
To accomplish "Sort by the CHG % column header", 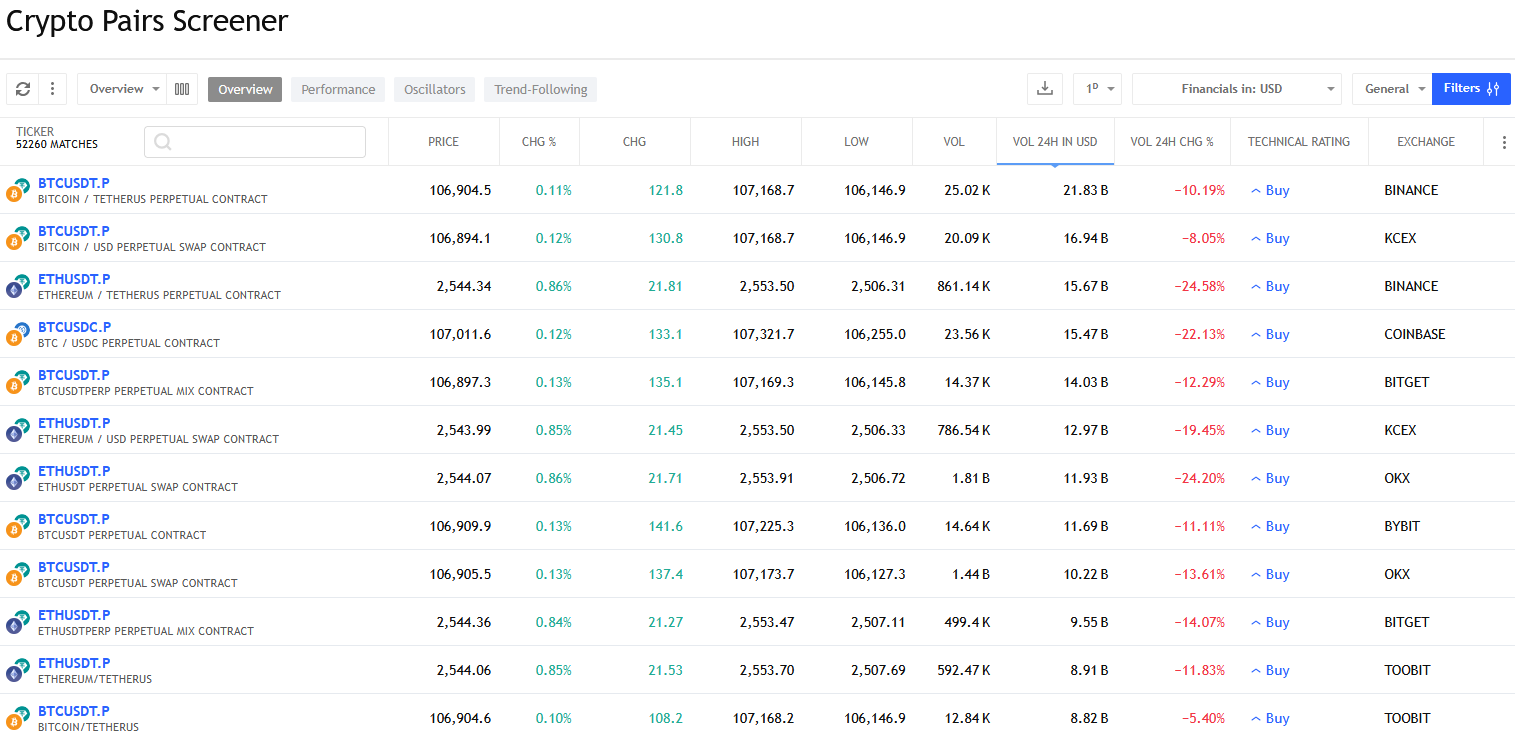I will tap(539, 142).
